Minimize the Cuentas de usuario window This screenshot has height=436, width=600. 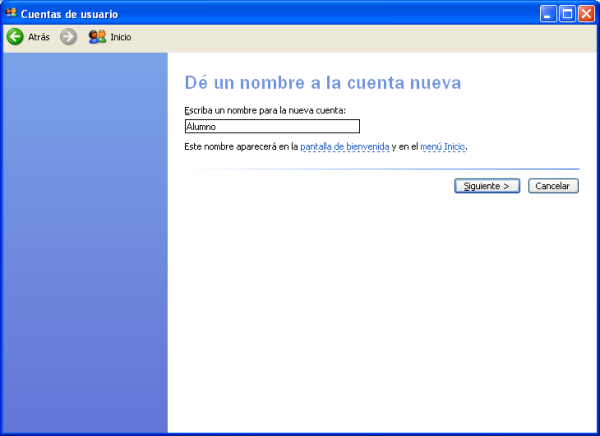[548, 14]
